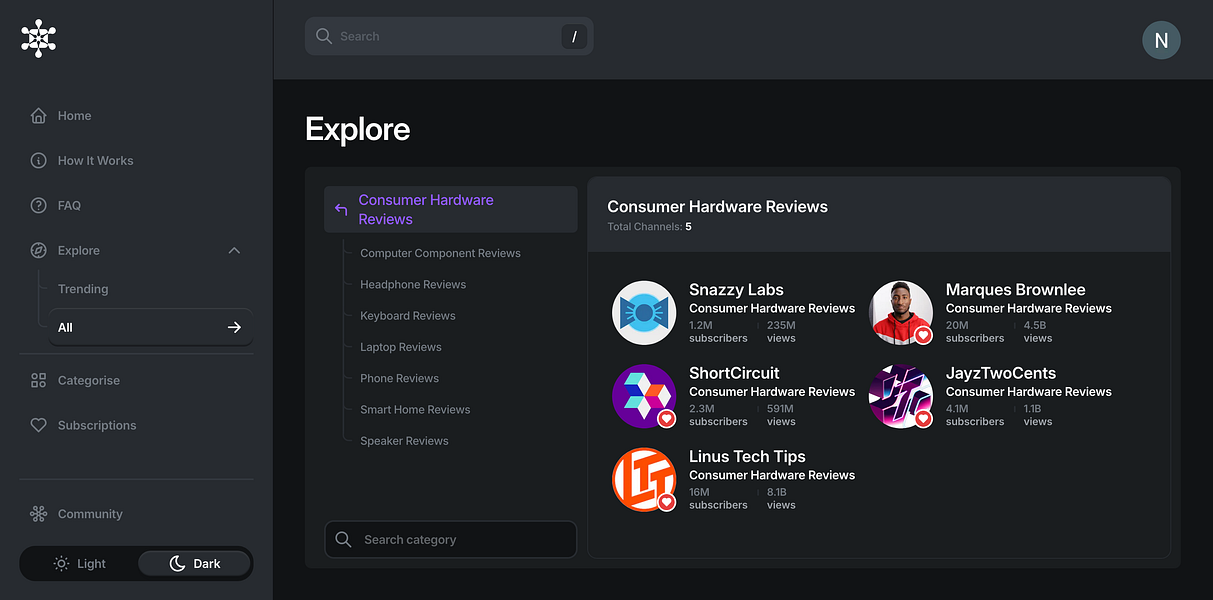Open the JayzTwoCents channel name

click(1001, 373)
